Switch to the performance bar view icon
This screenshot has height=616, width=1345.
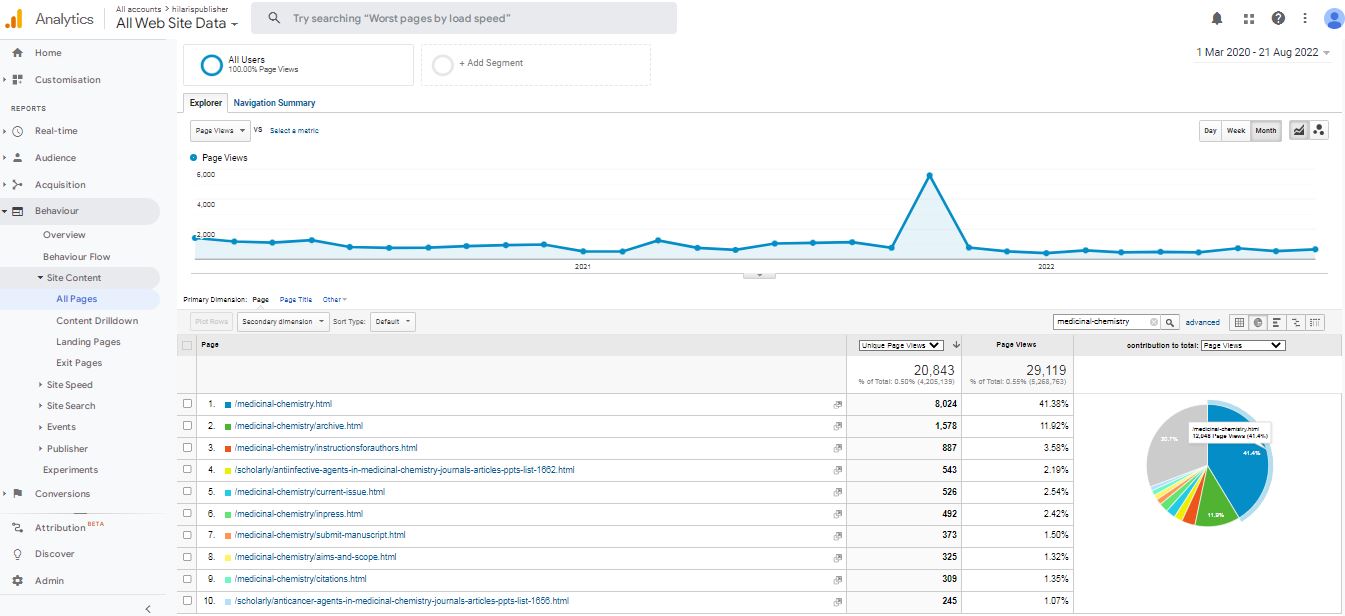point(1277,322)
